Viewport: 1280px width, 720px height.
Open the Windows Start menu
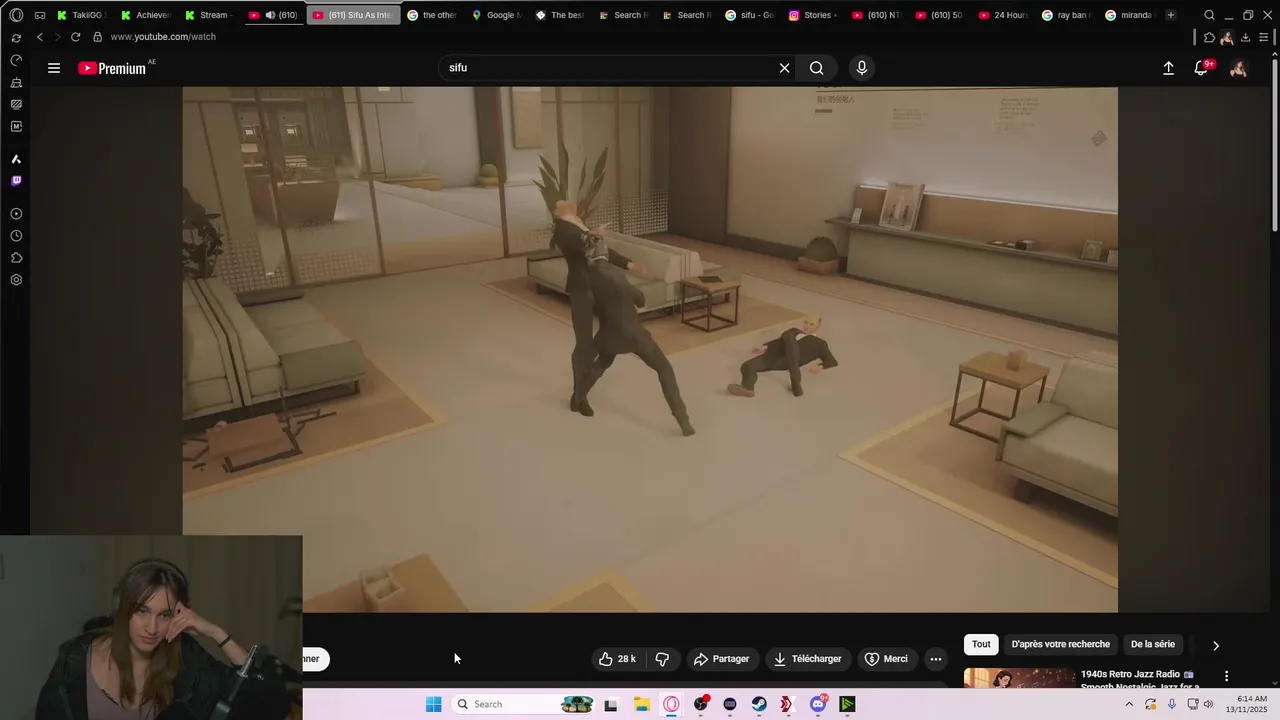(x=433, y=704)
